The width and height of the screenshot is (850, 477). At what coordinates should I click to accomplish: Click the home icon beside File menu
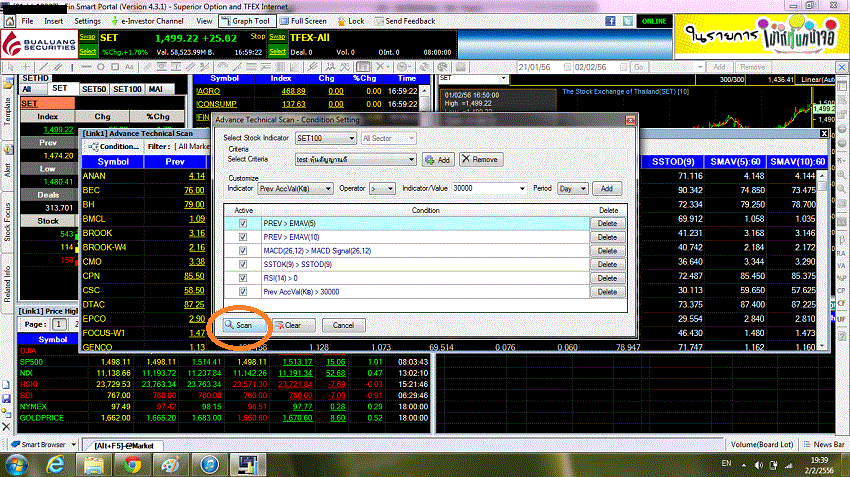9,21
